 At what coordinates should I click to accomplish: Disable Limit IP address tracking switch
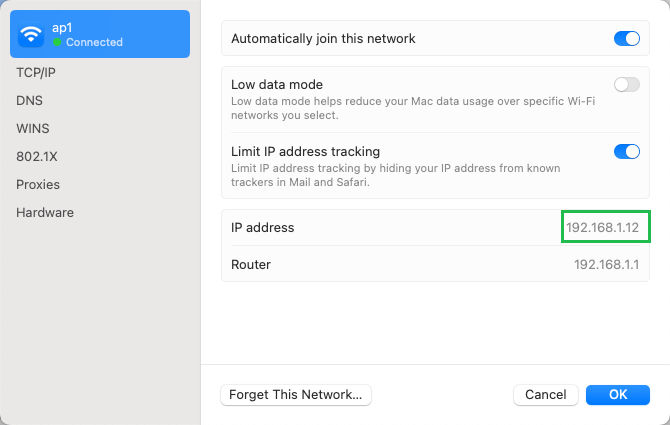pyautogui.click(x=626, y=152)
